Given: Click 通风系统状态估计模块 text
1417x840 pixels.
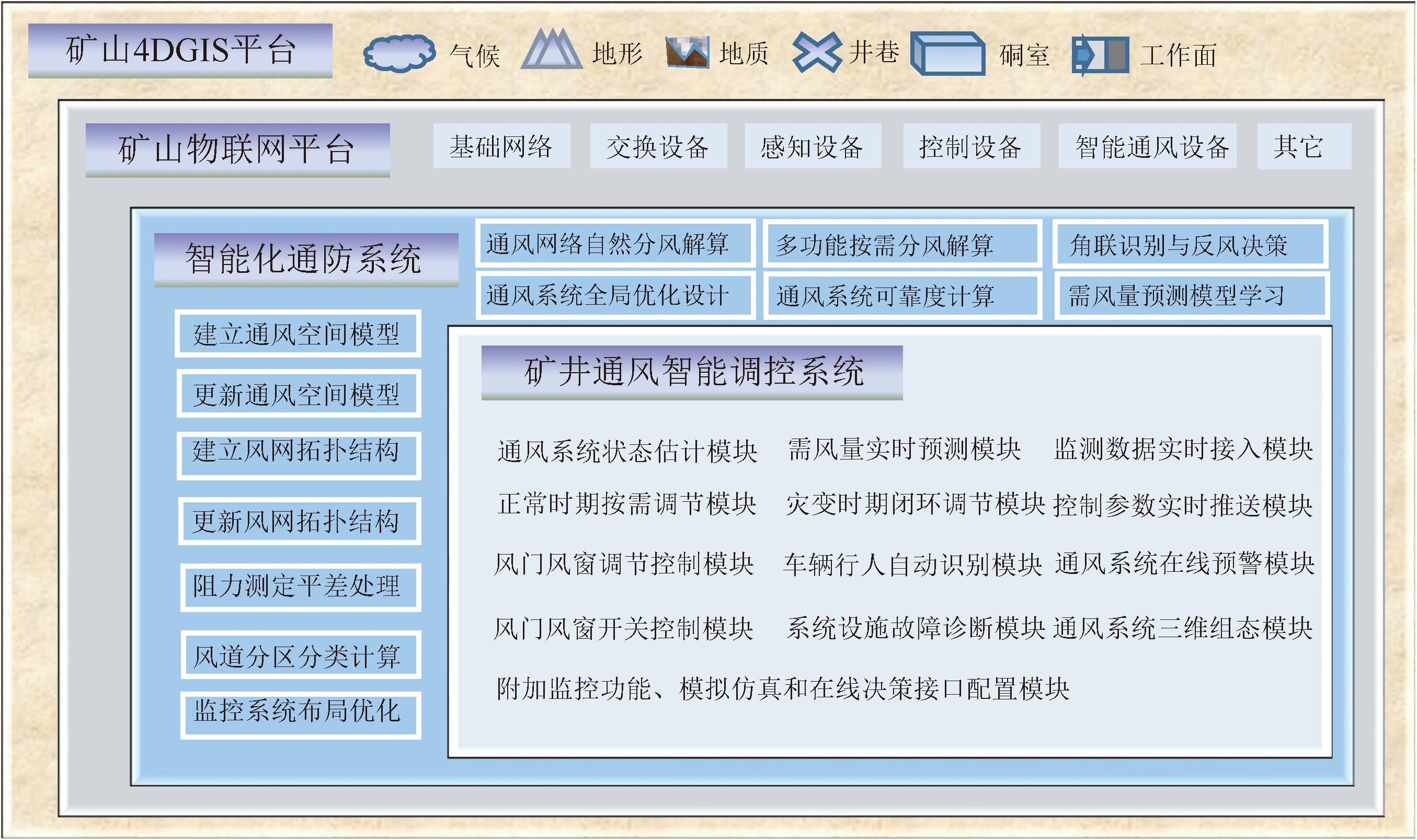Looking at the screenshot, I should coord(627,451).
